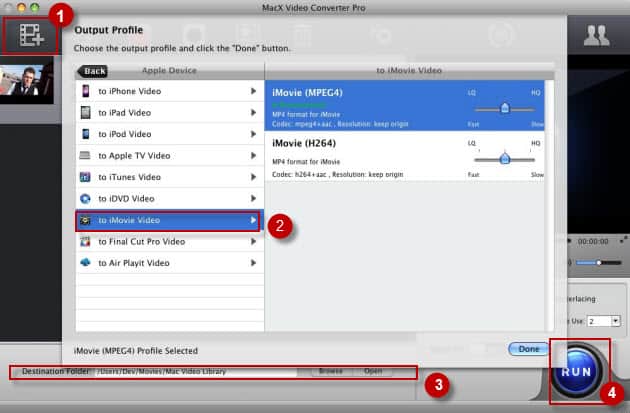Image resolution: width=630 pixels, height=413 pixels.
Task: Click the 'Apple Device' column header
Action: (169, 70)
